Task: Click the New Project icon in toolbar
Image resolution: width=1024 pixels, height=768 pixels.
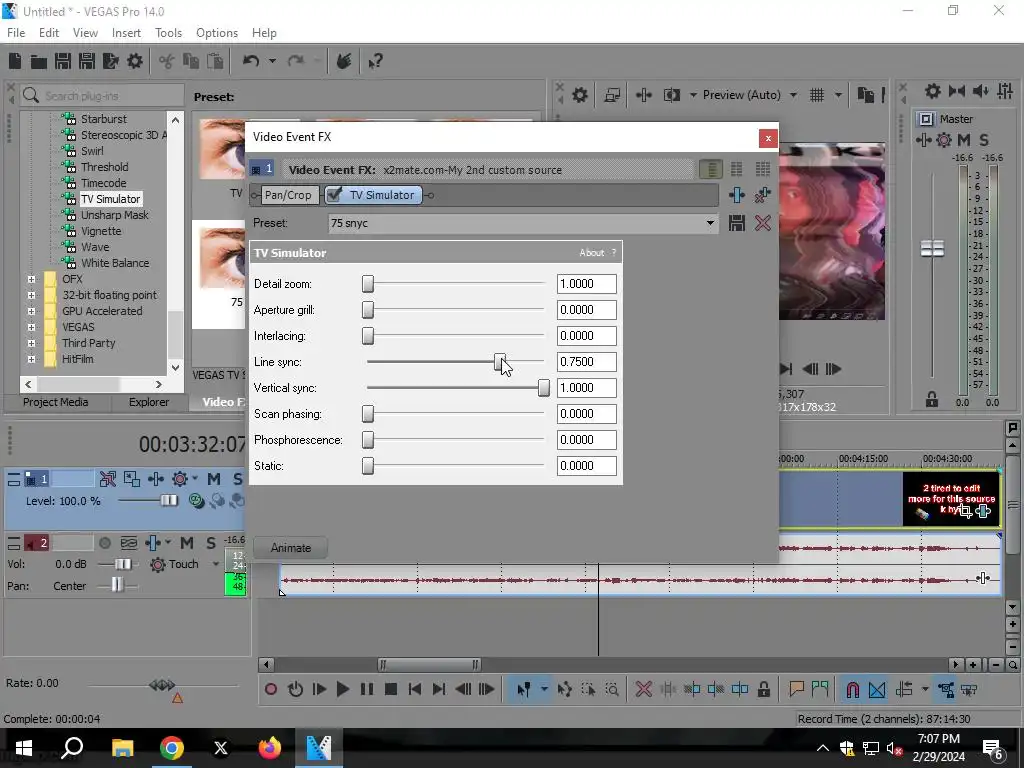Action: pos(14,61)
